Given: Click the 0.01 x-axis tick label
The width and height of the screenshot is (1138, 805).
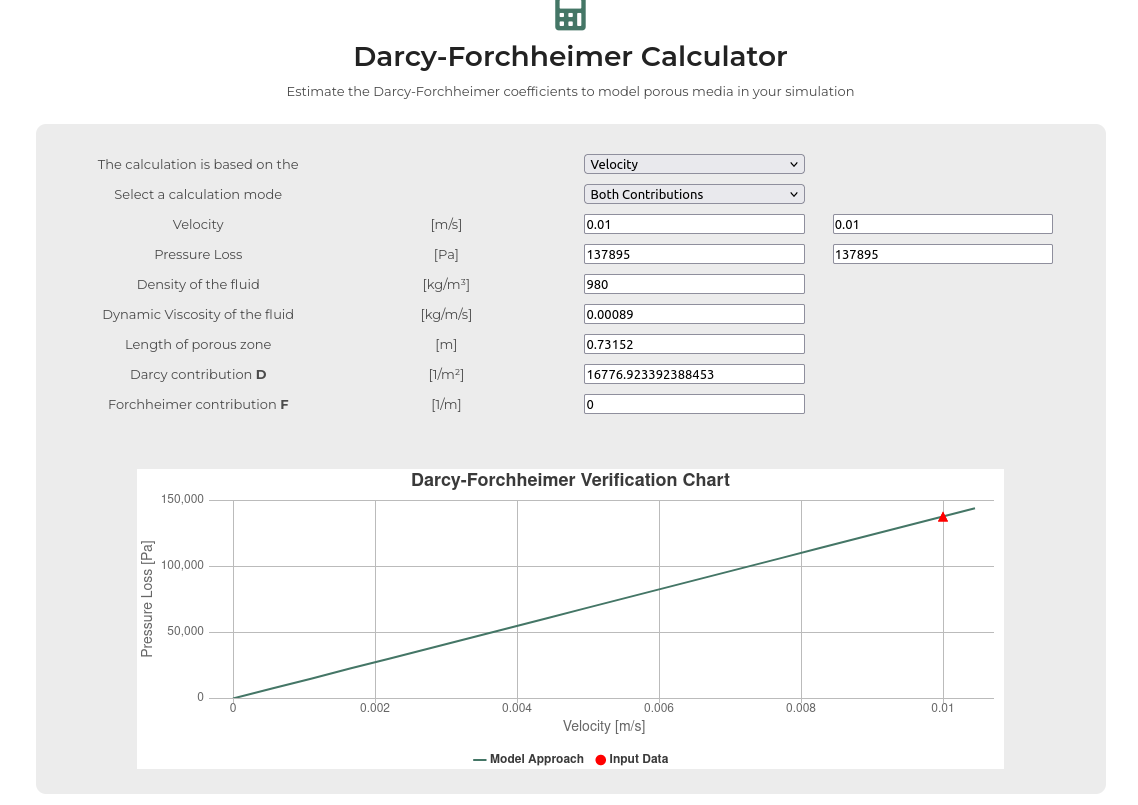Looking at the screenshot, I should point(942,708).
